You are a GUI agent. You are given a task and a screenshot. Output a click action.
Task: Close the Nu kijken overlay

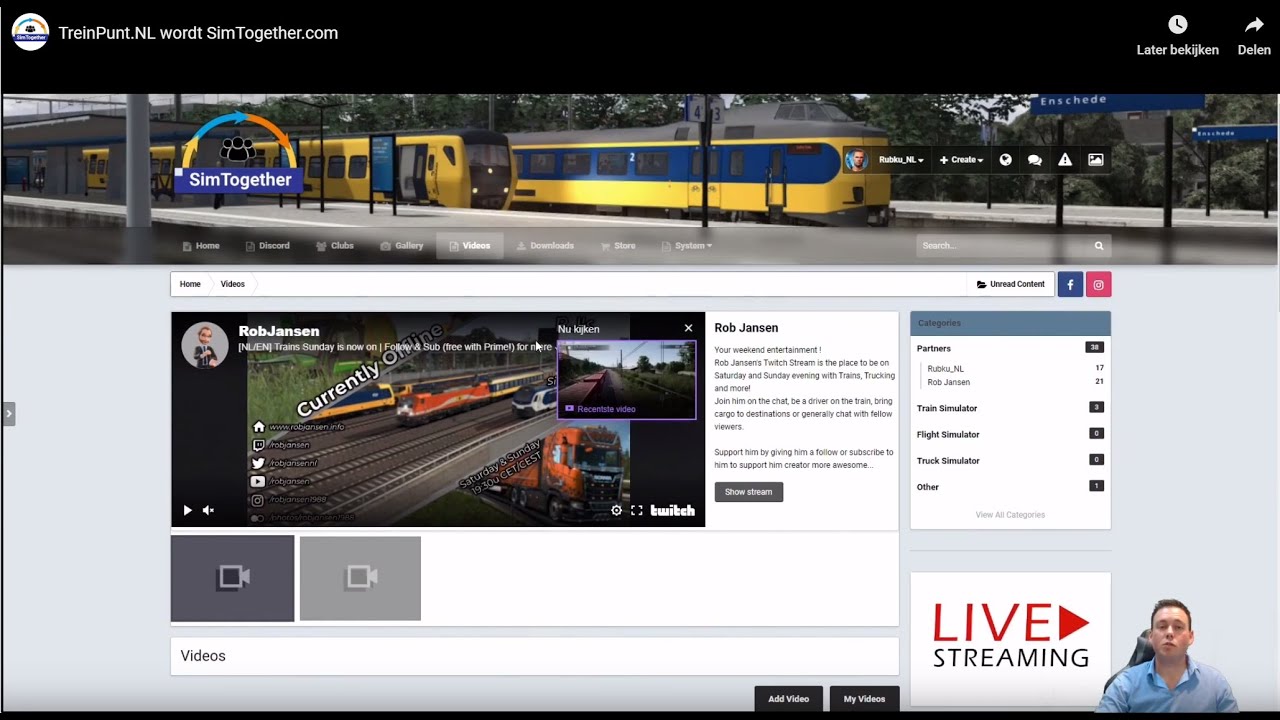(x=688, y=328)
